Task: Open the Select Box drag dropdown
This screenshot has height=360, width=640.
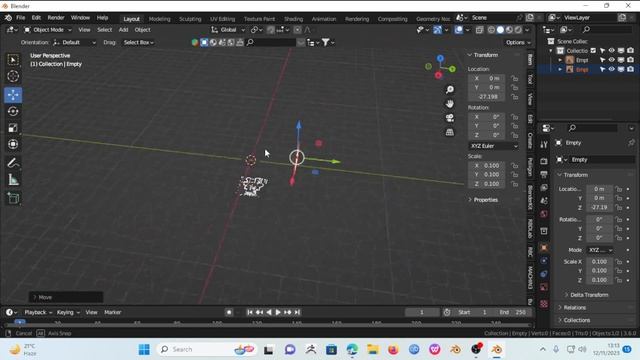Action: click(x=138, y=42)
